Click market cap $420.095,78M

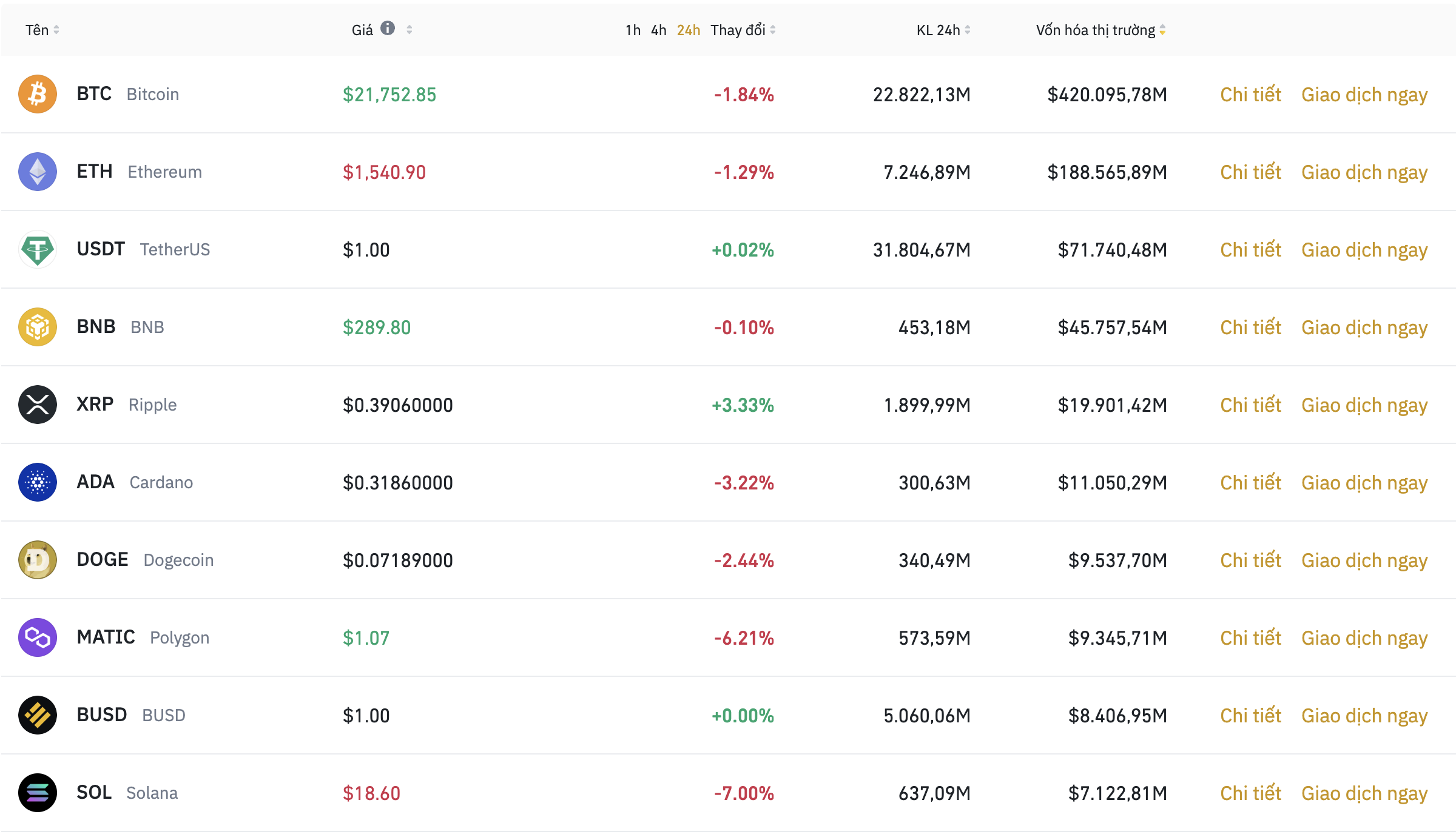1107,95
